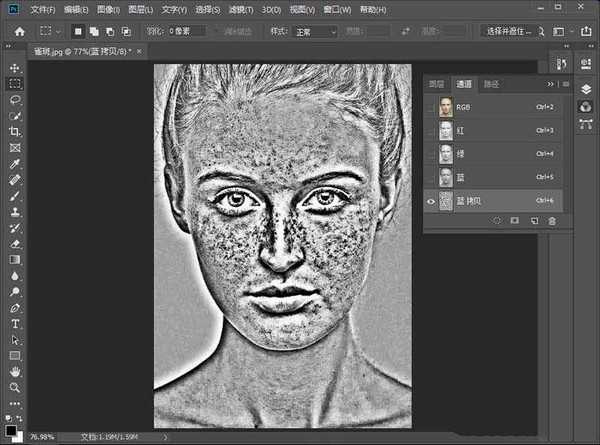Open the marquee tool preset dropdown
This screenshot has width=600, height=445.
pos(51,31)
